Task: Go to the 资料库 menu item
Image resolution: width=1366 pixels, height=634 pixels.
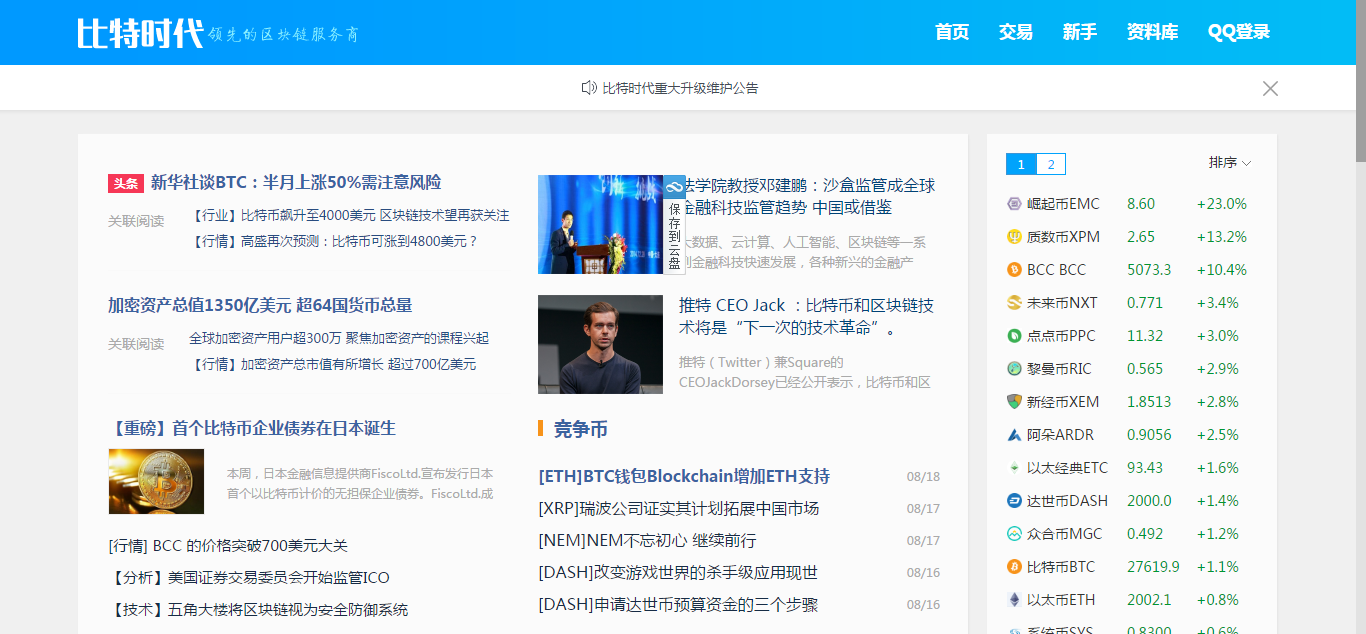Action: click(1152, 32)
